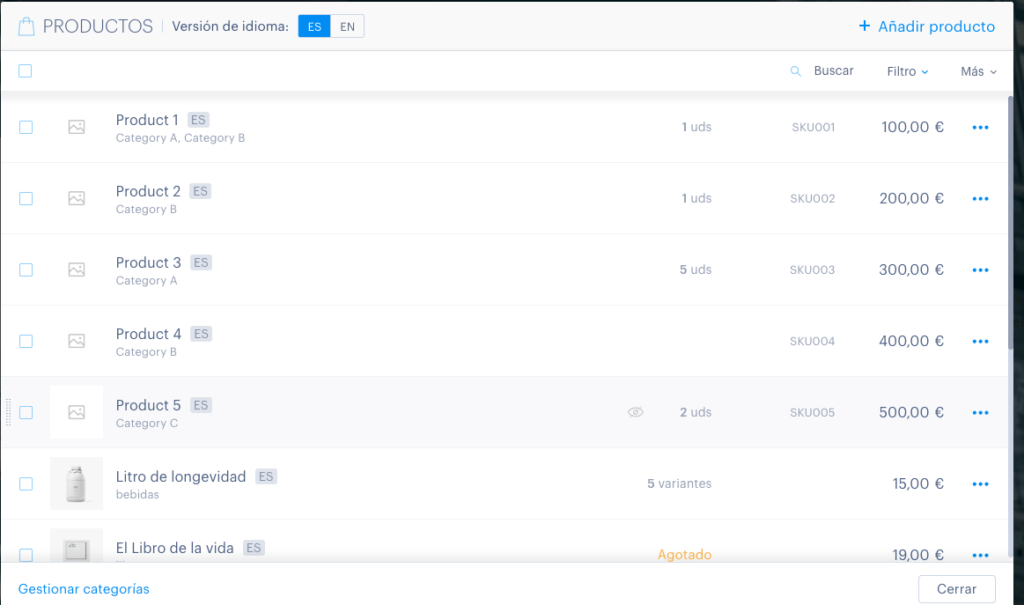
Task: Expand the Filtro dropdown
Action: coord(907,71)
